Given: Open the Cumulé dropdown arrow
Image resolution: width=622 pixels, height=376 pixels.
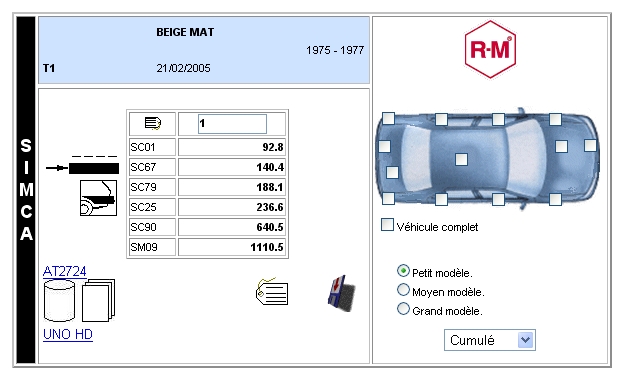Looking at the screenshot, I should 525,340.
